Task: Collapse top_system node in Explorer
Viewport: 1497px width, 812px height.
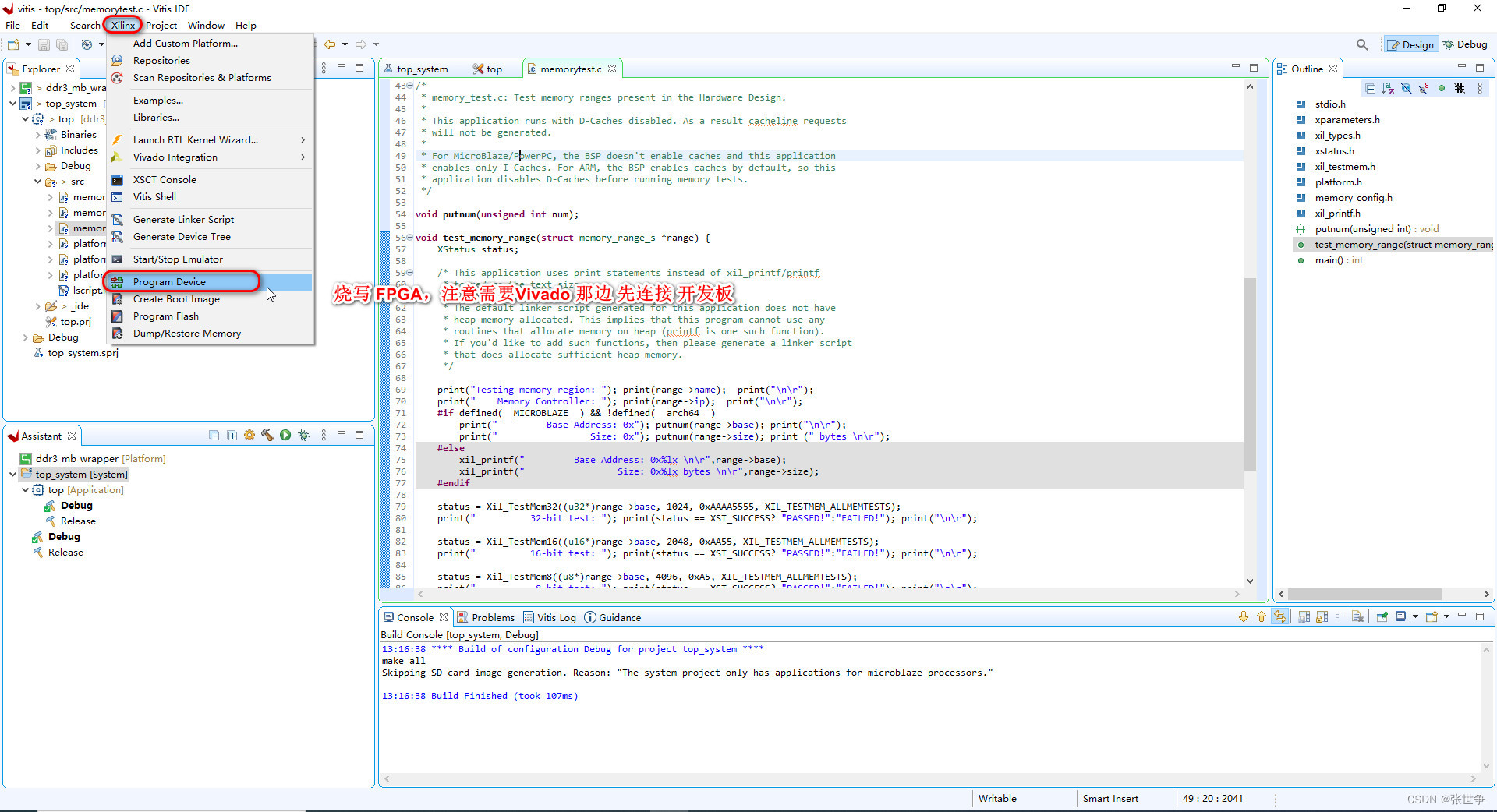Action: click(13, 104)
